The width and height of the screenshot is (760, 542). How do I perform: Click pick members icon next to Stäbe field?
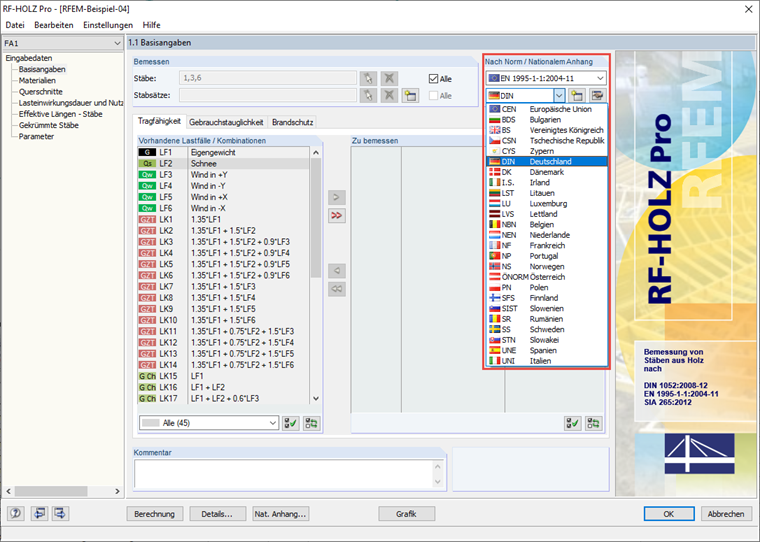[368, 79]
